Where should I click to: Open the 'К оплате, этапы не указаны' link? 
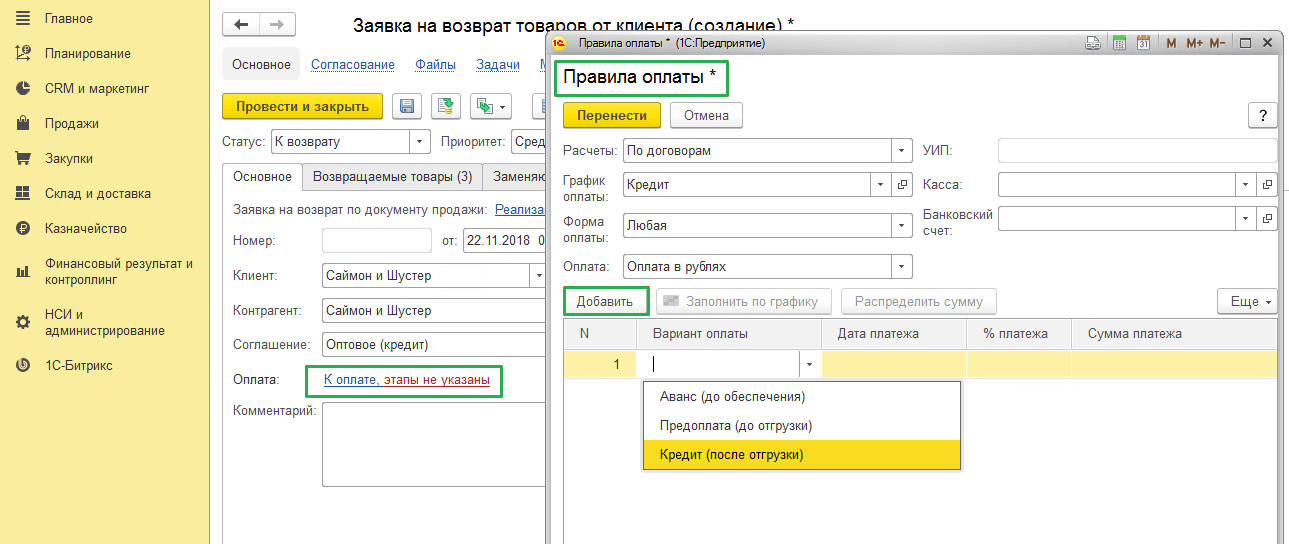406,380
